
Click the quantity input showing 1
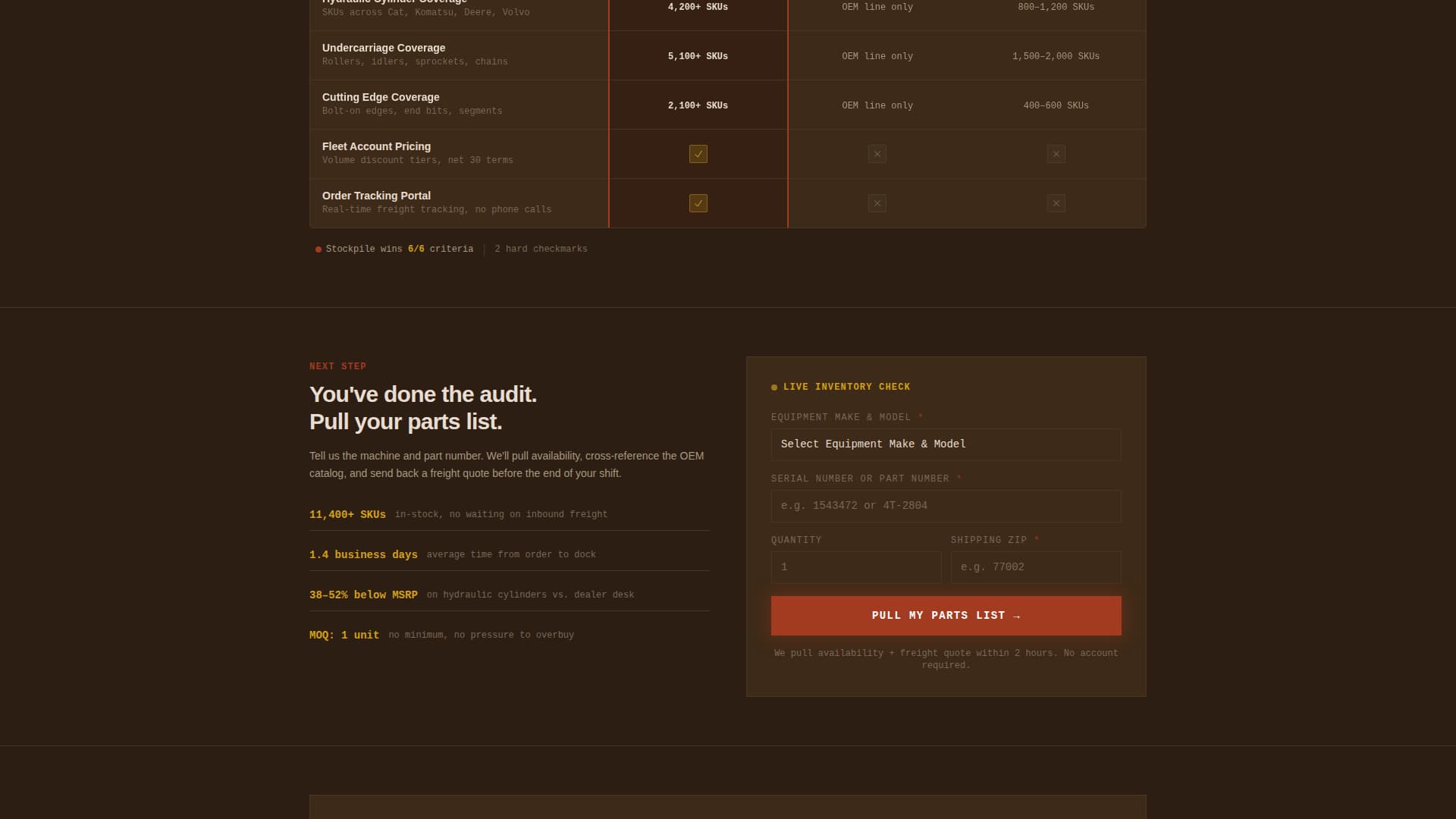855,566
